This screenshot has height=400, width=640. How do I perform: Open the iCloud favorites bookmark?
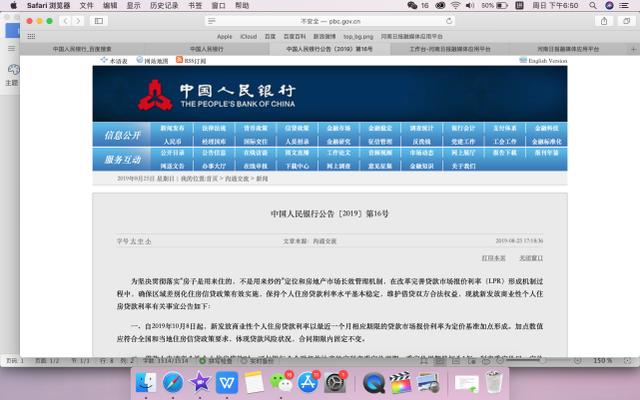tap(248, 36)
